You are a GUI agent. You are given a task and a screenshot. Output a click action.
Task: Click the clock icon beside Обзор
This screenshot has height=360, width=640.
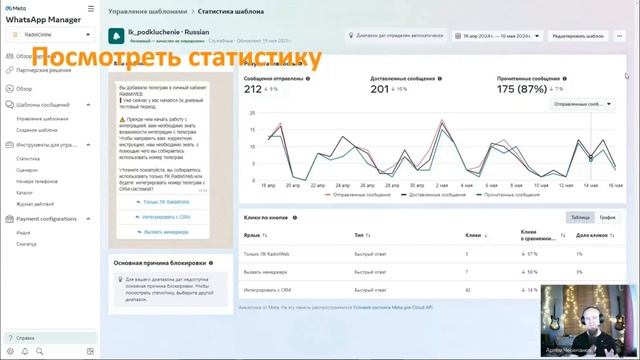point(10,89)
